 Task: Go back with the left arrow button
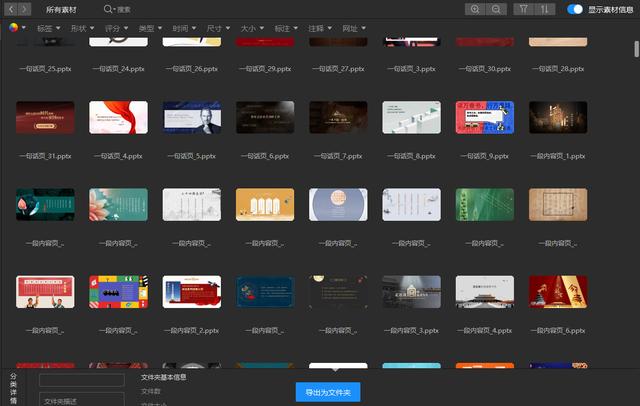[11, 9]
